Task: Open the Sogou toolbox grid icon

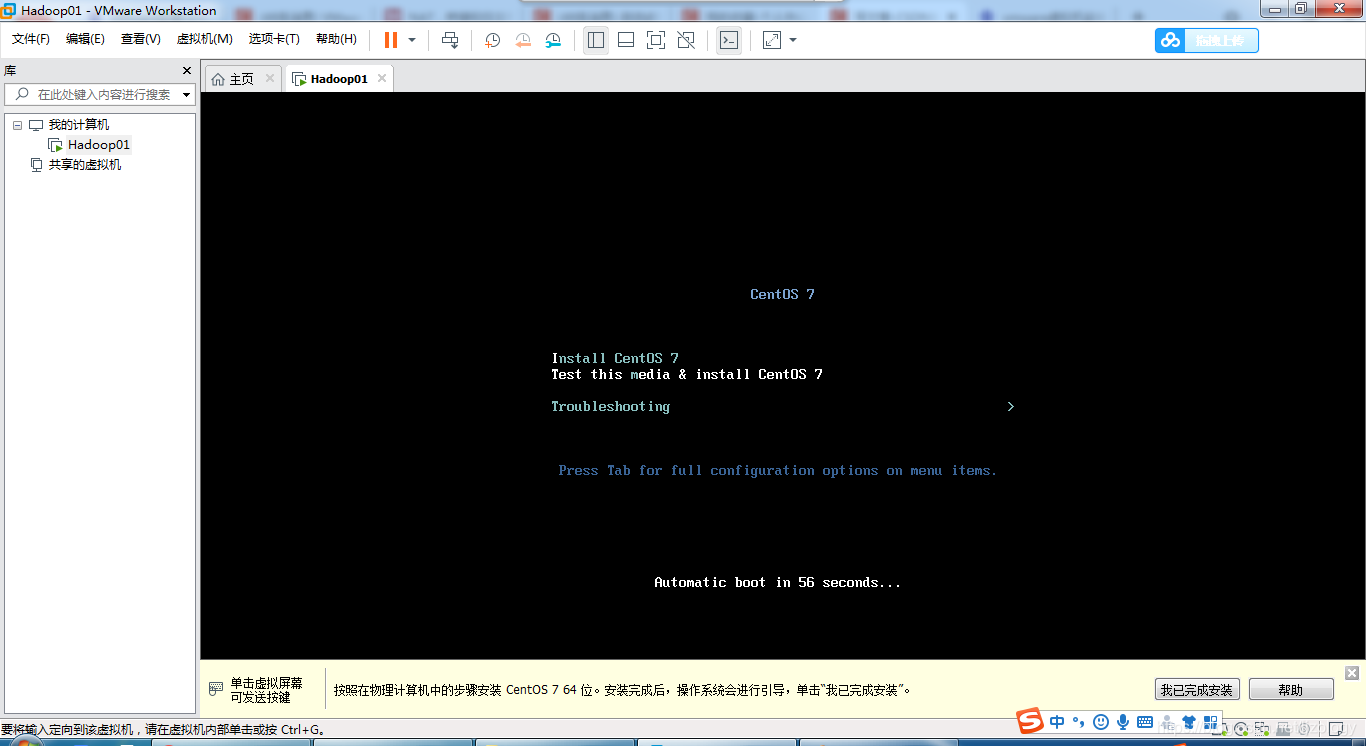Action: point(1211,722)
